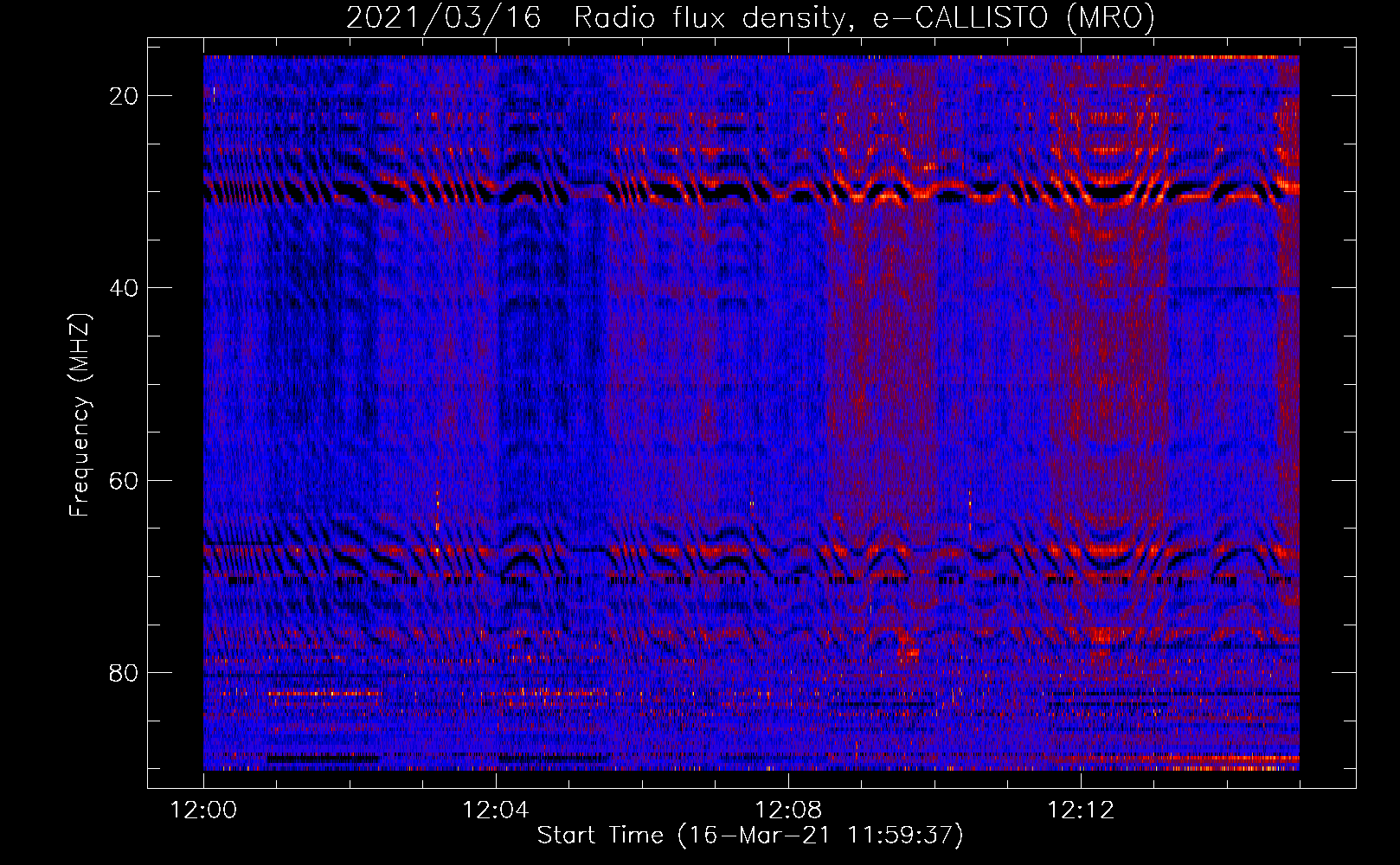Click the 12:00 time tick label

tap(203, 811)
